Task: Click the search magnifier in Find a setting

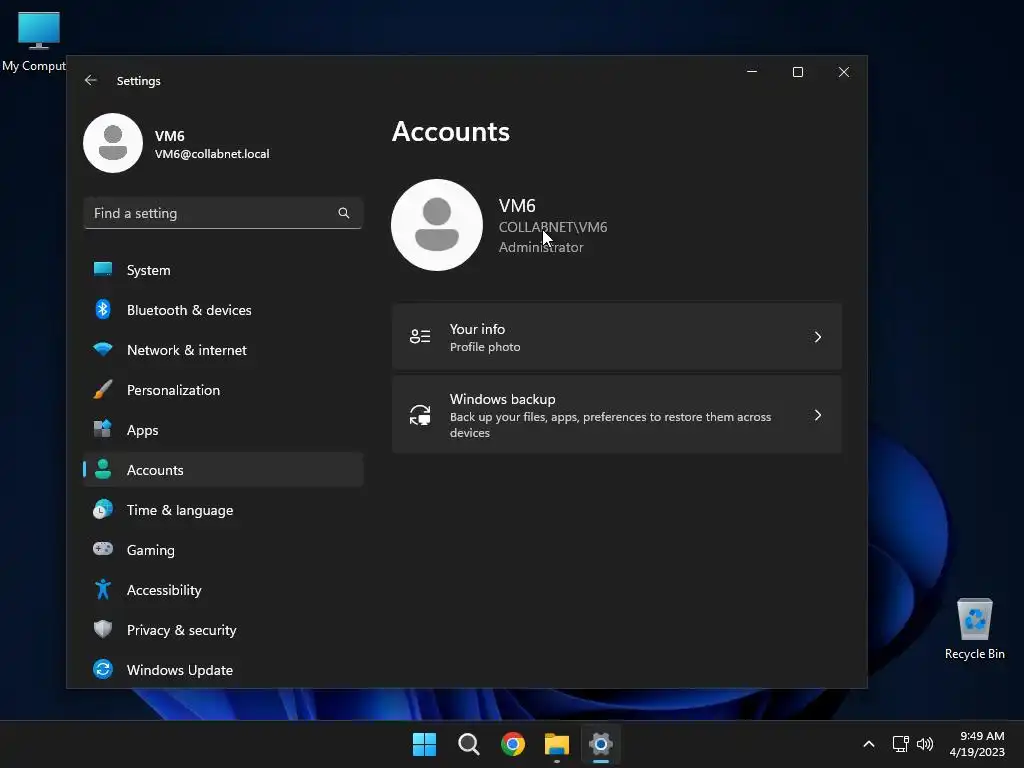Action: click(x=344, y=213)
